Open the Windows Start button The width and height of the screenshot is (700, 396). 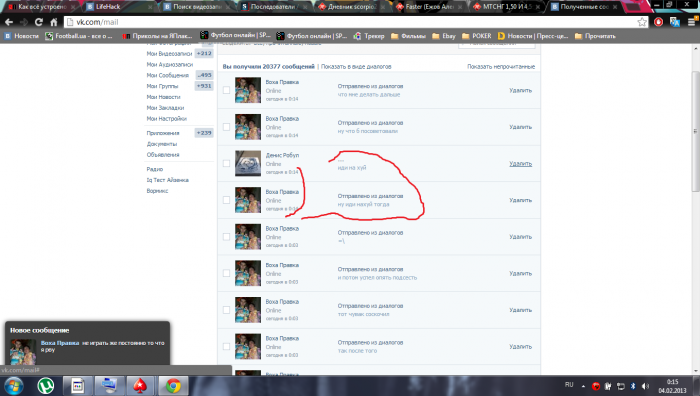point(13,385)
